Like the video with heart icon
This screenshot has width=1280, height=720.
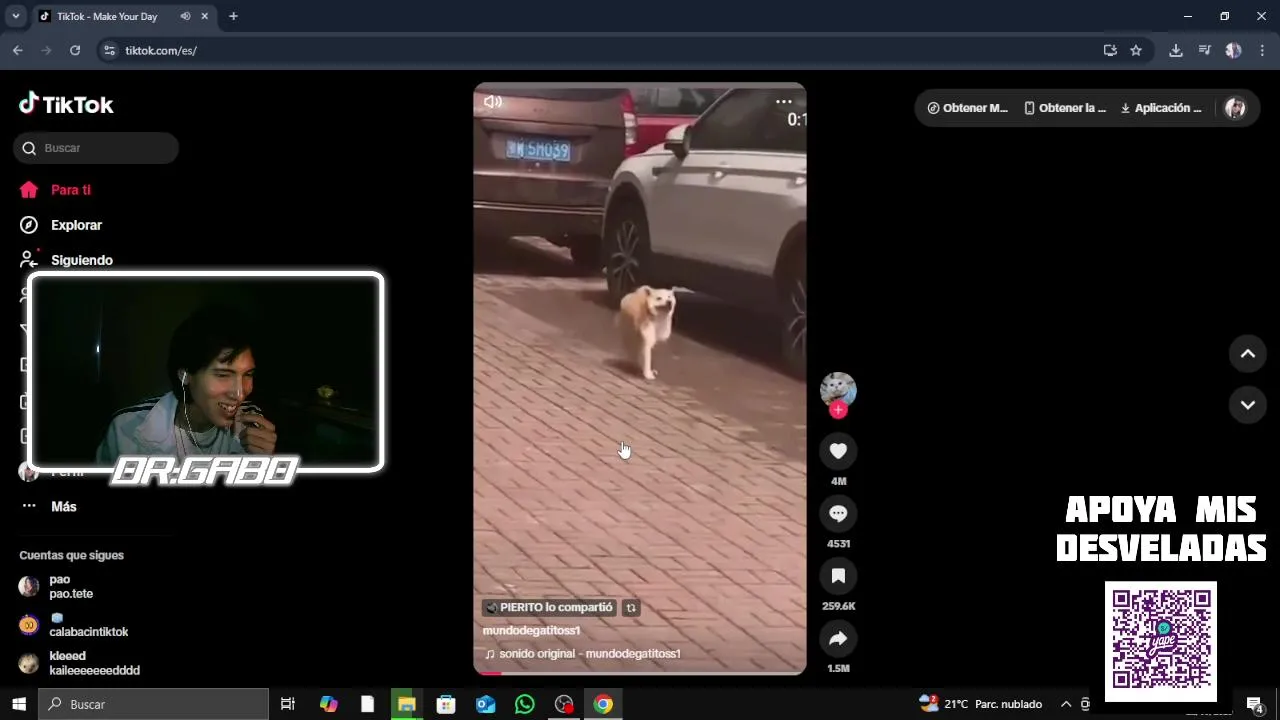click(838, 451)
